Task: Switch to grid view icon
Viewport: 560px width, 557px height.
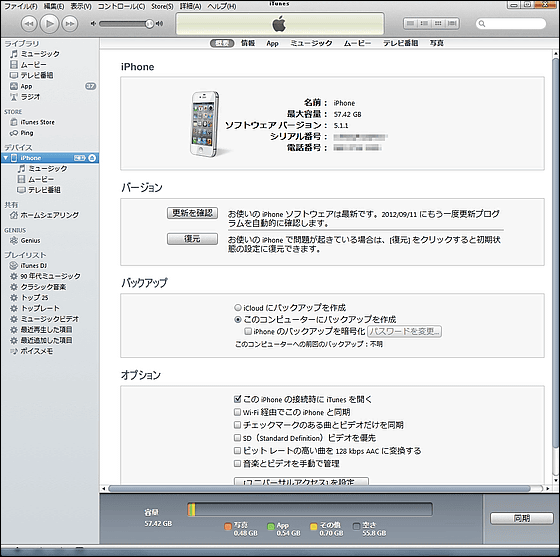Action: click(x=438, y=24)
